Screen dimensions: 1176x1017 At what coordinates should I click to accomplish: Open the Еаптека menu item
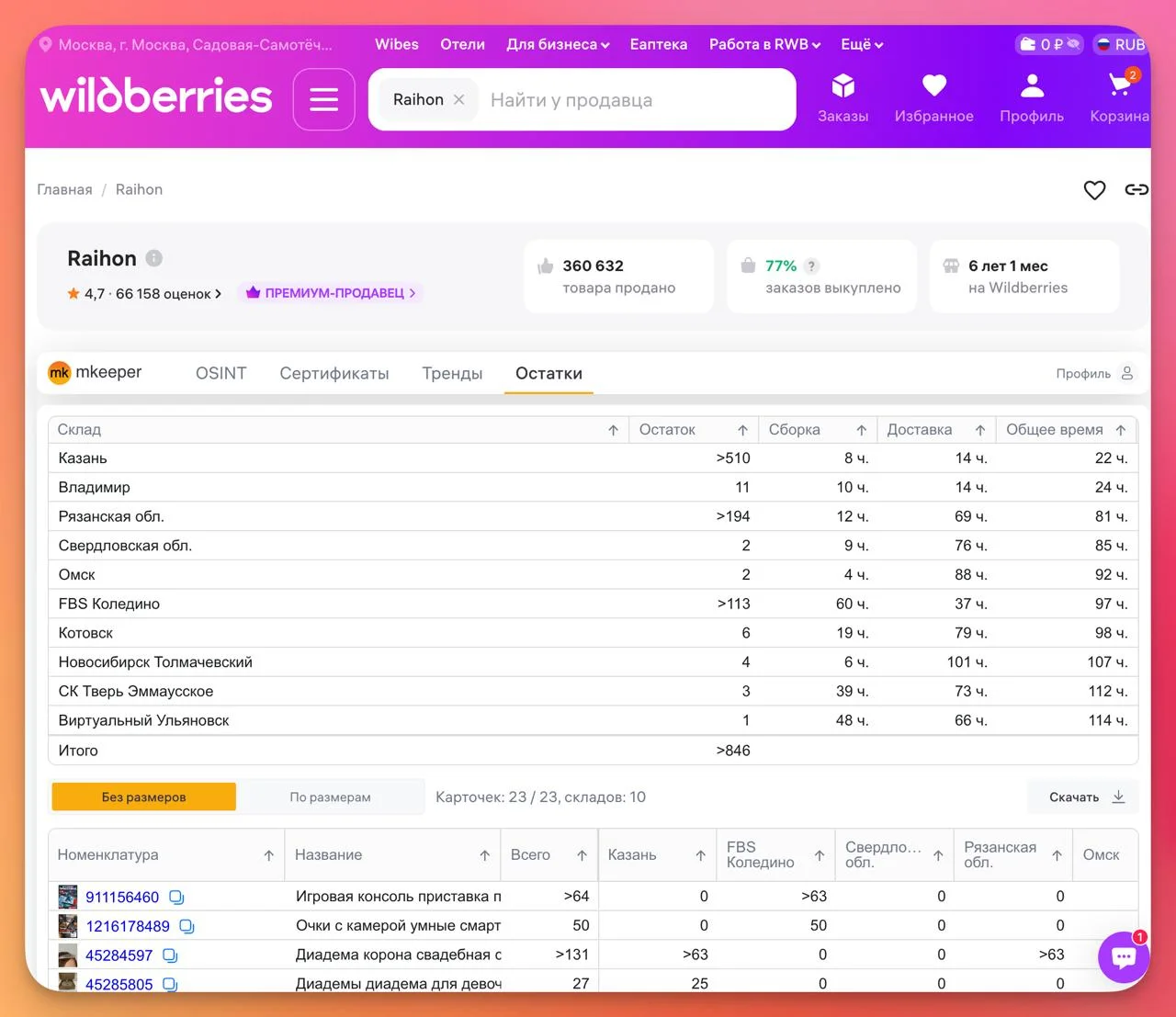(659, 44)
